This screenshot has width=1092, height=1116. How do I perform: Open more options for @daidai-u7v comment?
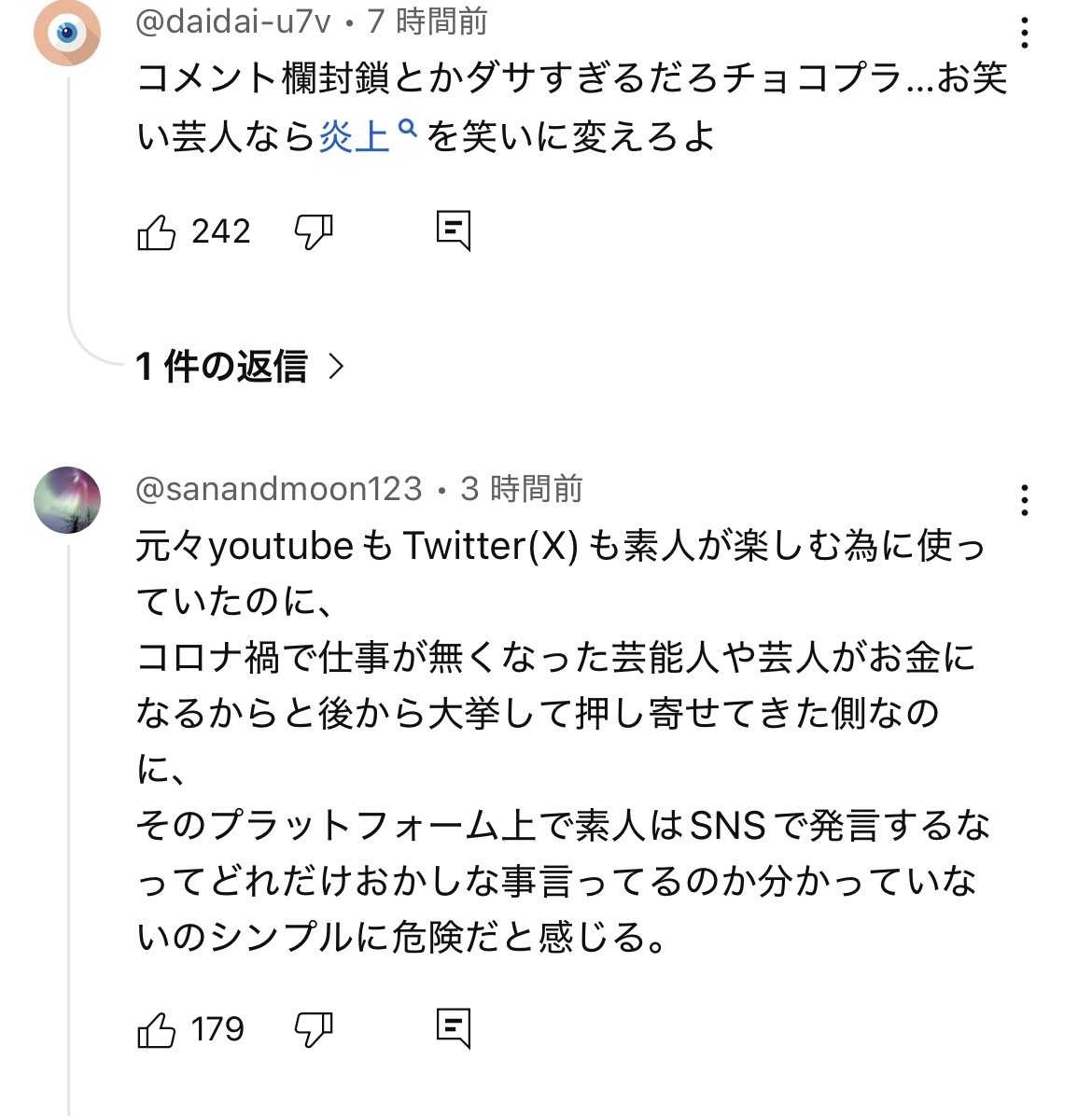[1025, 33]
